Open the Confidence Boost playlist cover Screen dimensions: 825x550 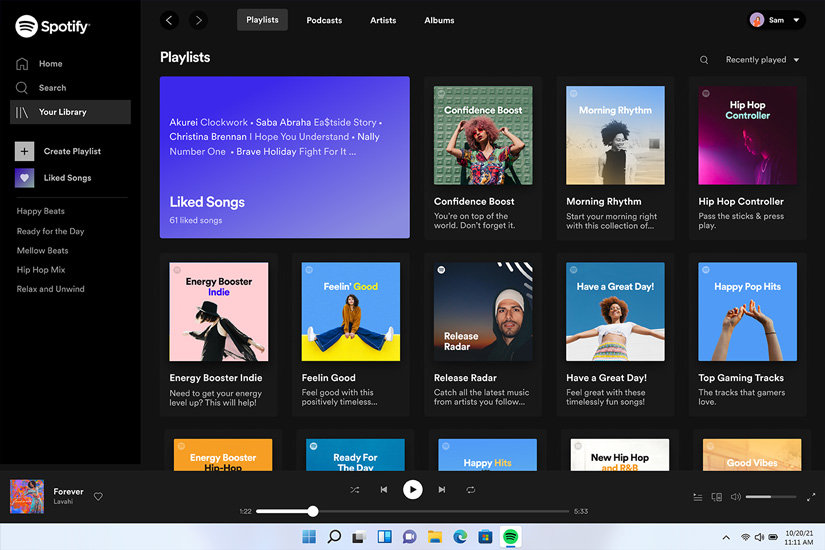[x=483, y=135]
